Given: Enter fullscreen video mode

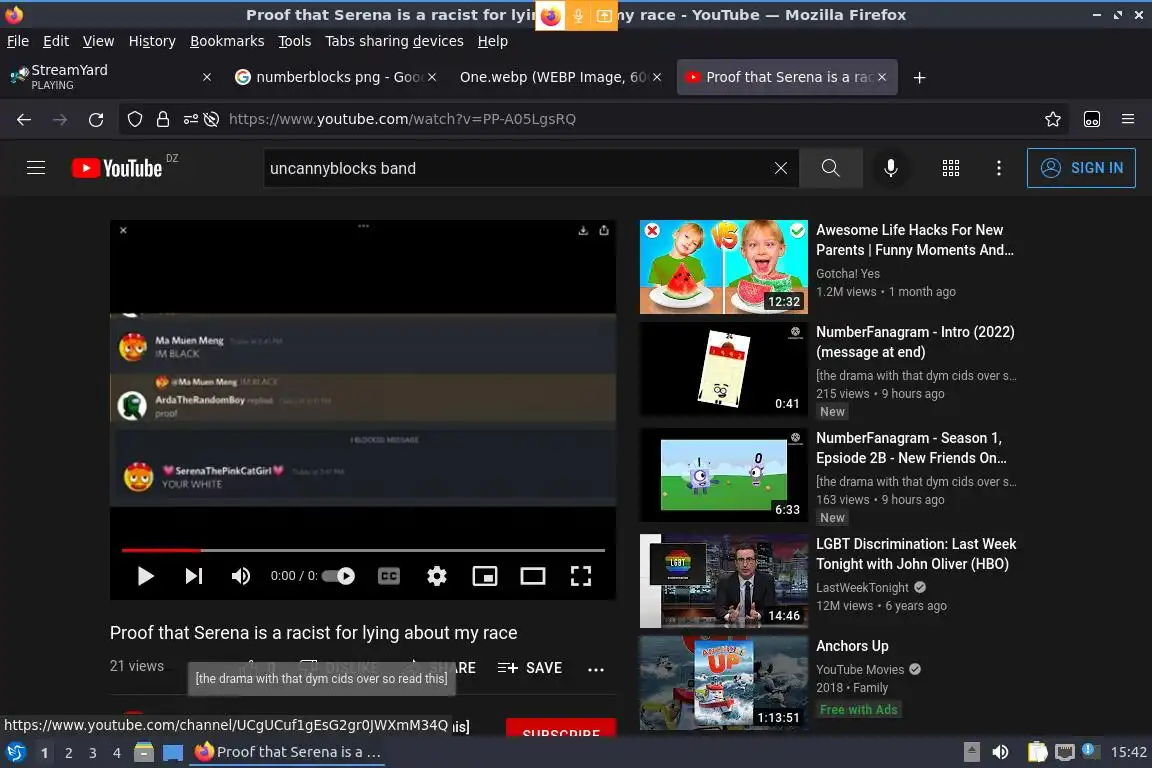Looking at the screenshot, I should tap(580, 576).
